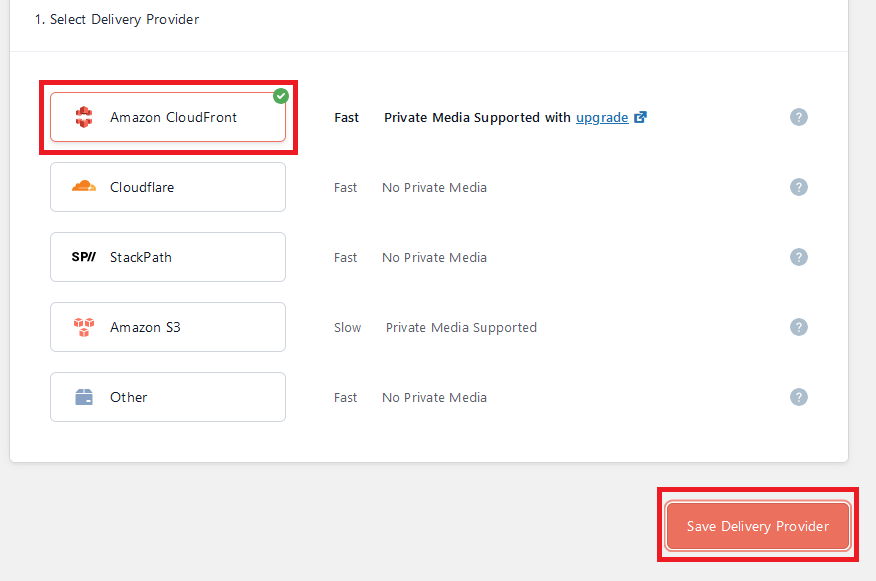The height and width of the screenshot is (581, 876).
Task: Click 'Fast' label in StackPath row
Action: tap(345, 258)
